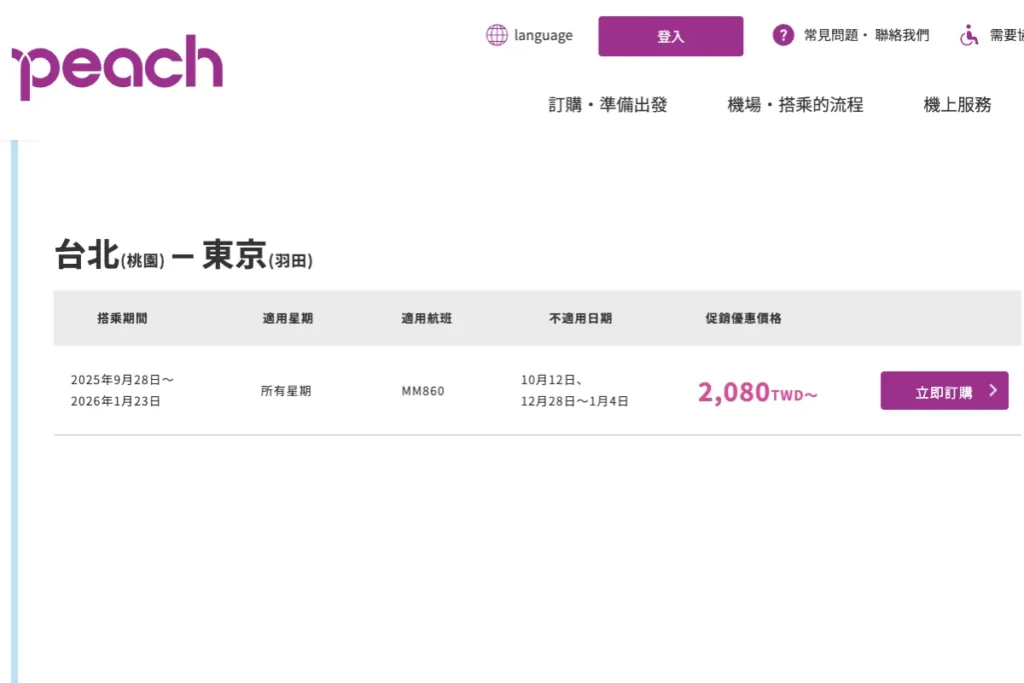The image size is (1024, 683).
Task: Click the 台北(桃園) – 東京(羽田) route heading
Action: pyautogui.click(x=184, y=254)
